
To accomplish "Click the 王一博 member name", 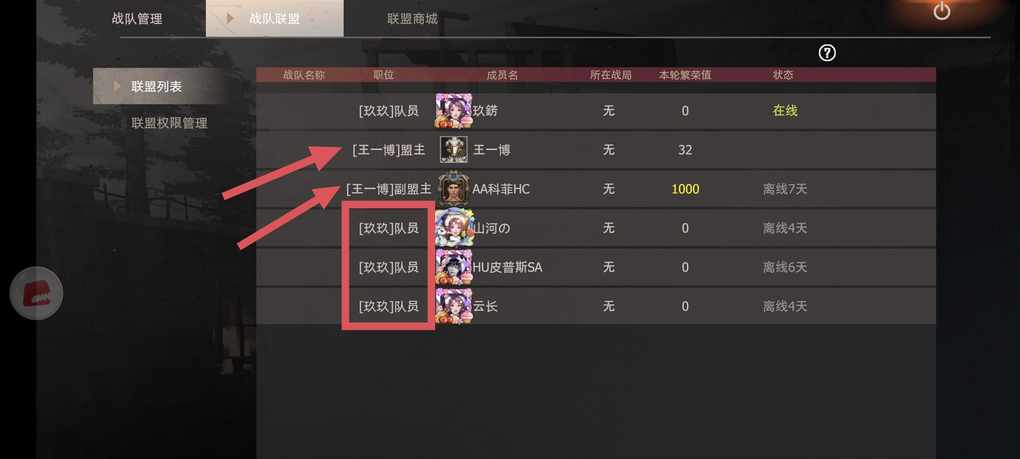I will [x=491, y=150].
